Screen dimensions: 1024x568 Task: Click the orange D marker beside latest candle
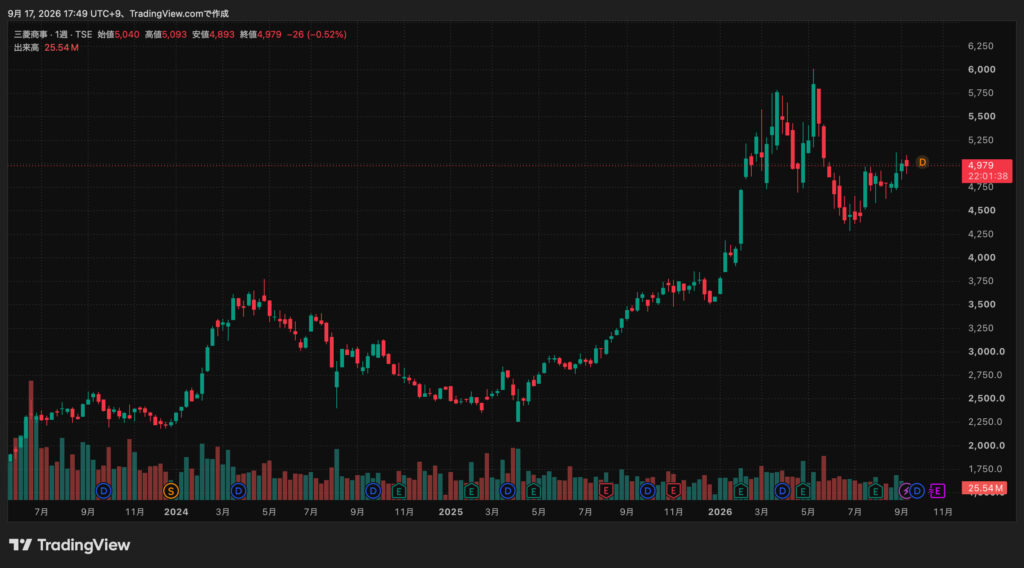point(922,162)
